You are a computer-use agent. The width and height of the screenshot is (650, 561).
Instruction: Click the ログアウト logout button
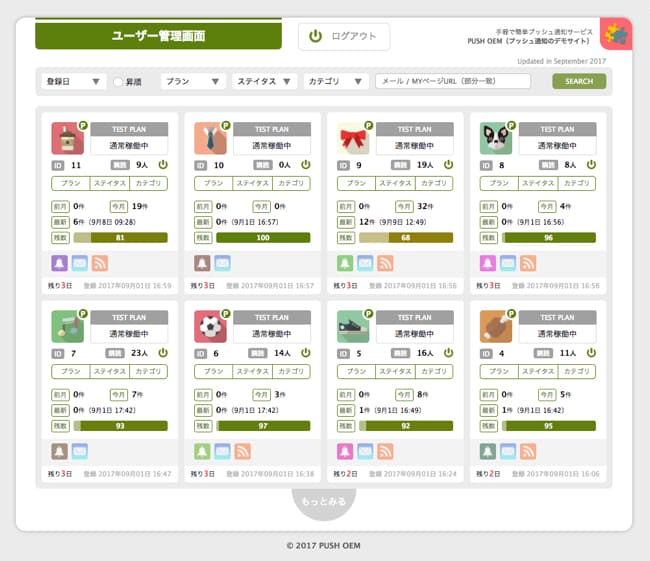pyautogui.click(x=344, y=36)
